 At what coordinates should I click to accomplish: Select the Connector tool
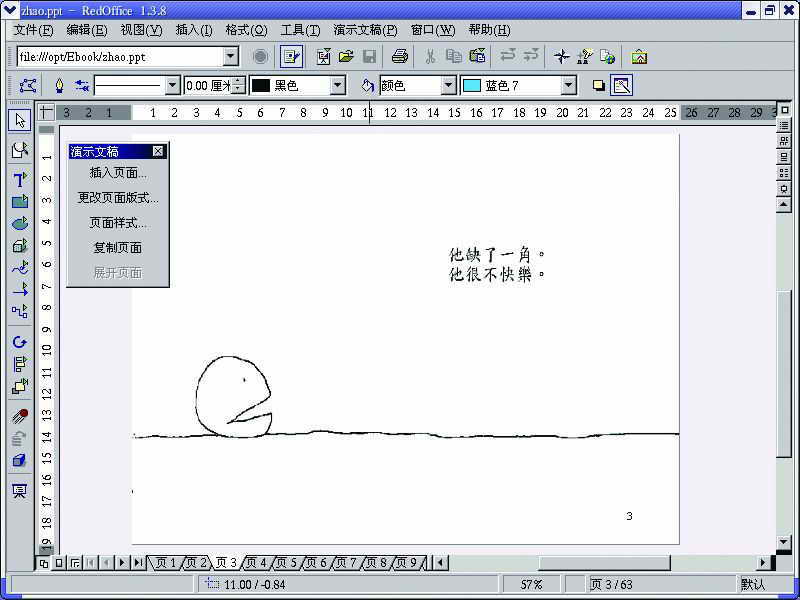click(20, 311)
